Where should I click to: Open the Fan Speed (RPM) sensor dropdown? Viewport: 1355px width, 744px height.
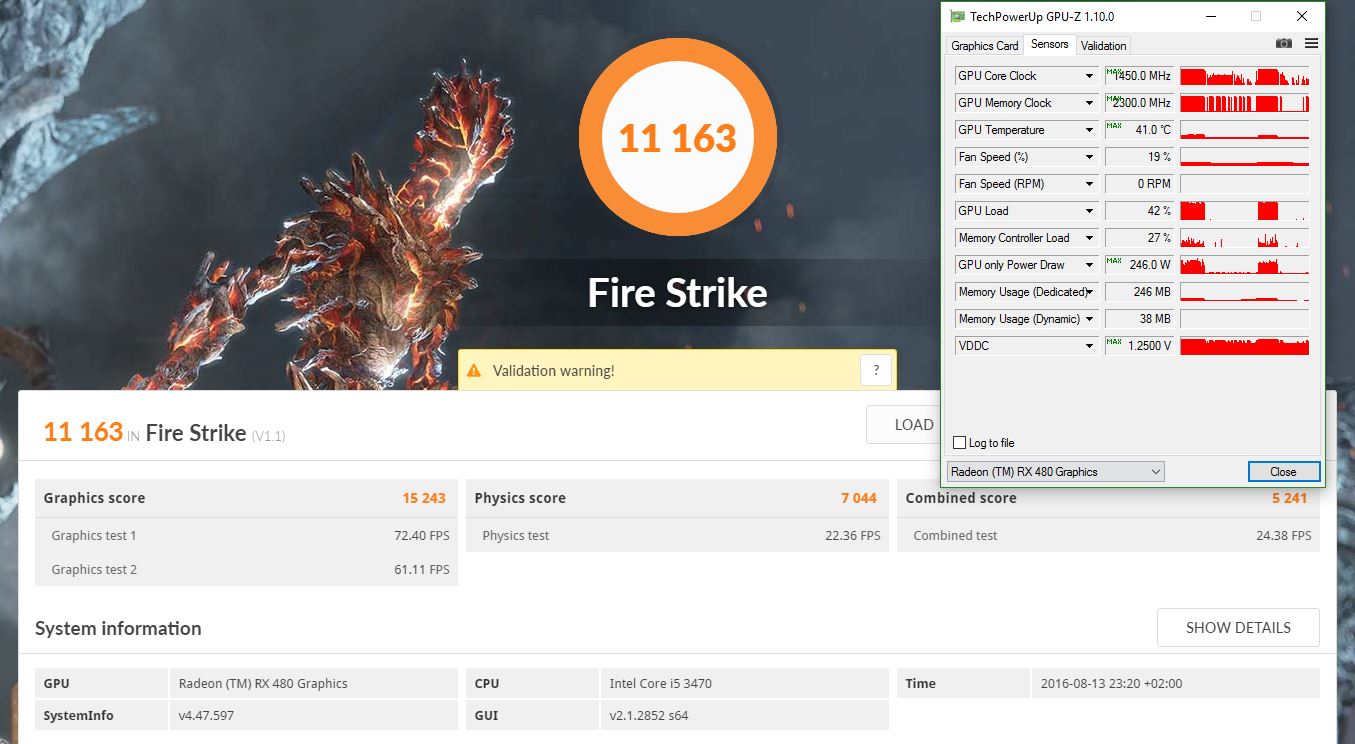pyautogui.click(x=1090, y=184)
